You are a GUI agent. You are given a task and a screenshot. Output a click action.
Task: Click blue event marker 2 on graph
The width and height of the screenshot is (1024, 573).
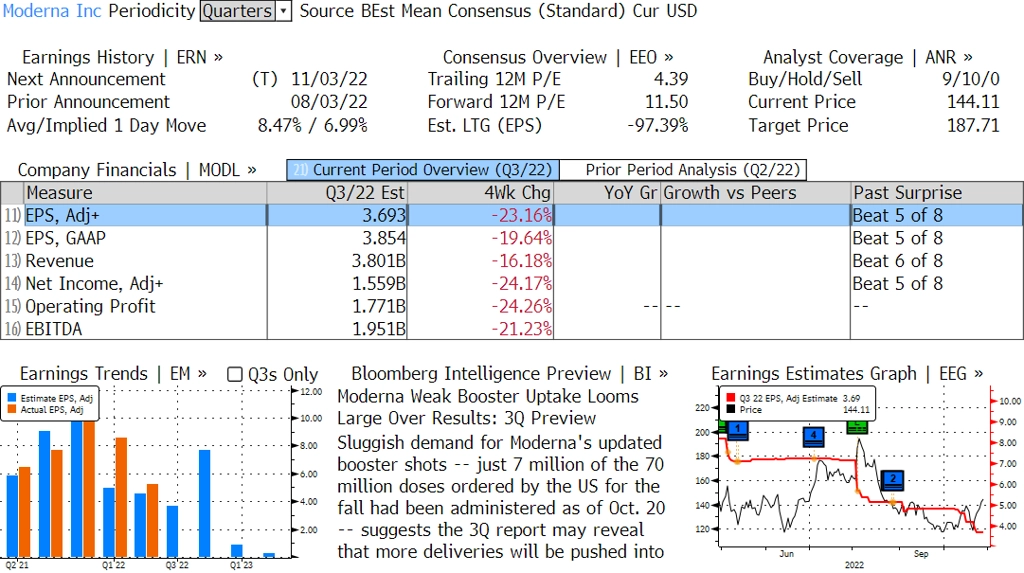click(893, 480)
